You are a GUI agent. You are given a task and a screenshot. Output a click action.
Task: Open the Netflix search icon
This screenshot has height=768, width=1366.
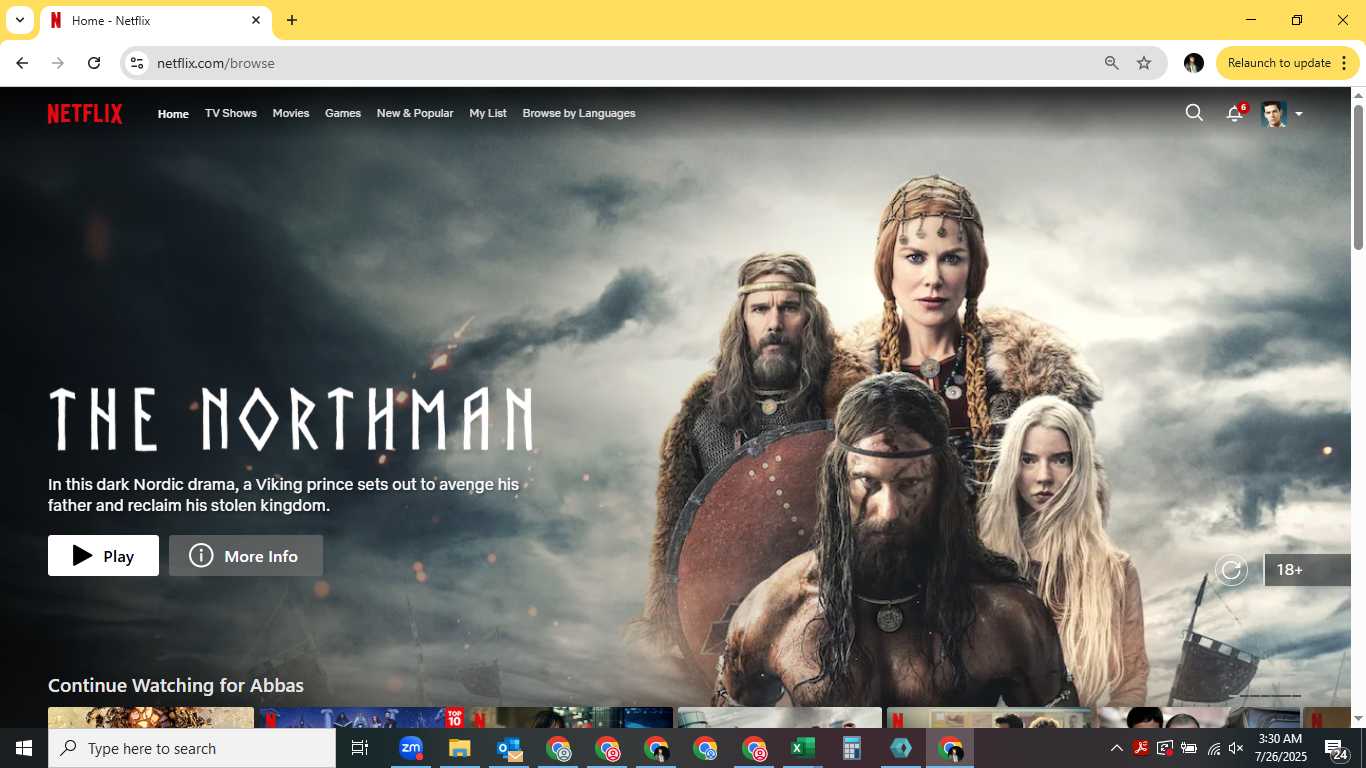pos(1194,113)
